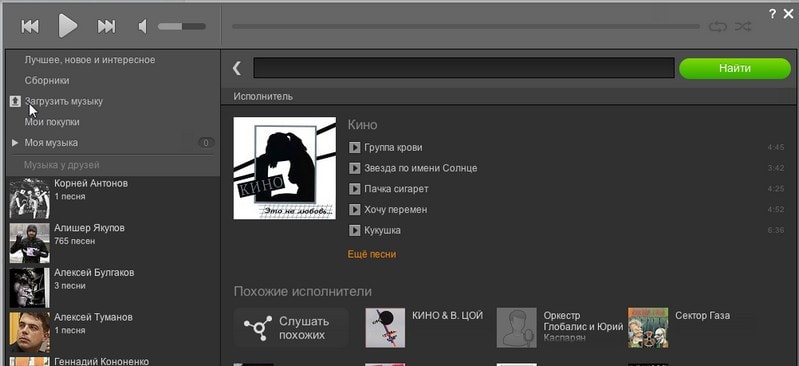Open Оркестр Глобалис placeholder avatar
The height and width of the screenshot is (366, 799).
tap(517, 328)
